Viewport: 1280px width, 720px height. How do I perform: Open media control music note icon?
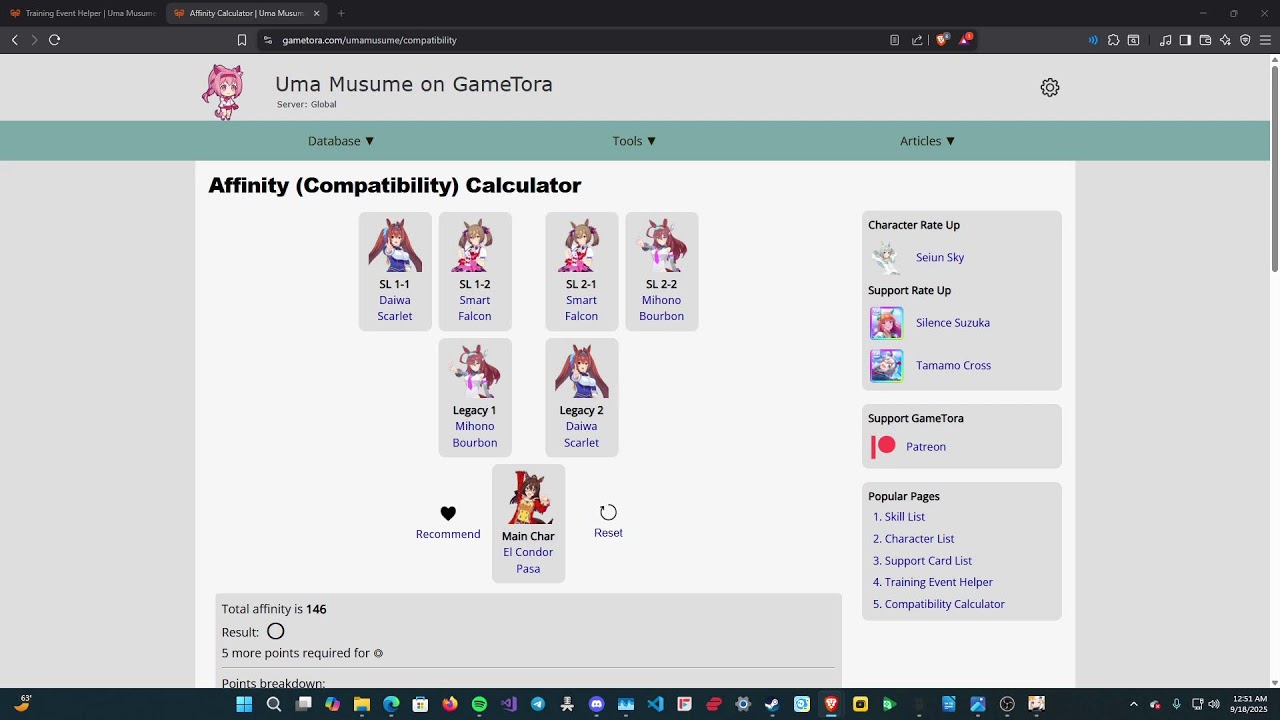pos(1165,40)
